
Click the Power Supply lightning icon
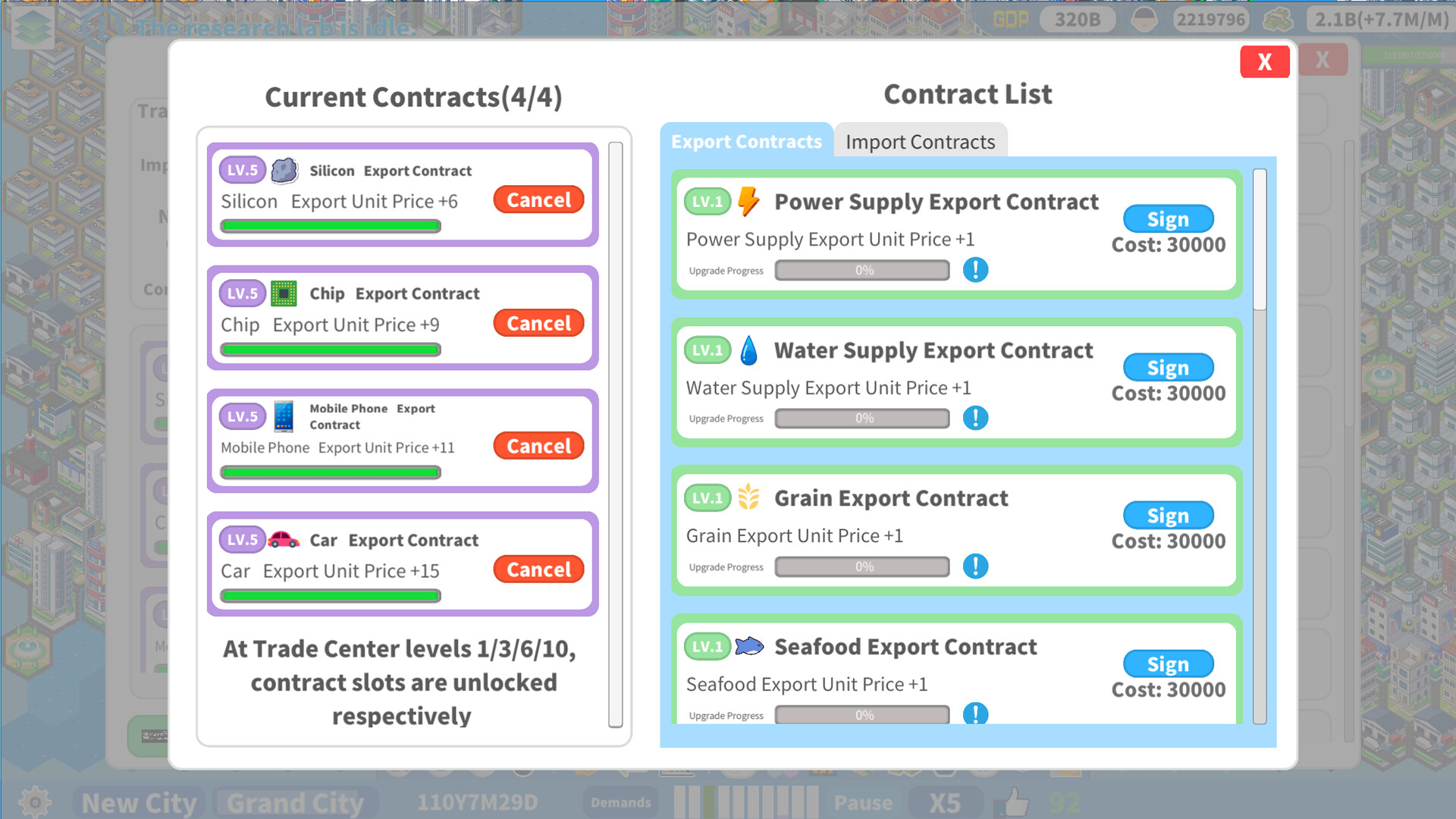748,202
